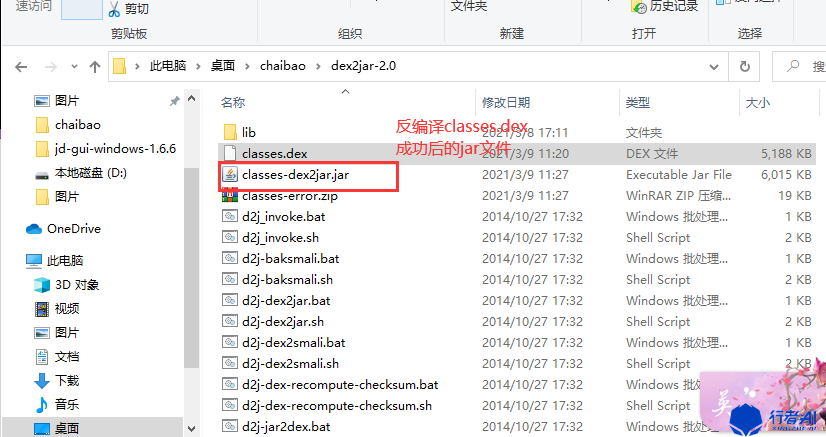Select the classes-dex2jar.jar file icon
This screenshot has height=437, width=826.
[230, 174]
